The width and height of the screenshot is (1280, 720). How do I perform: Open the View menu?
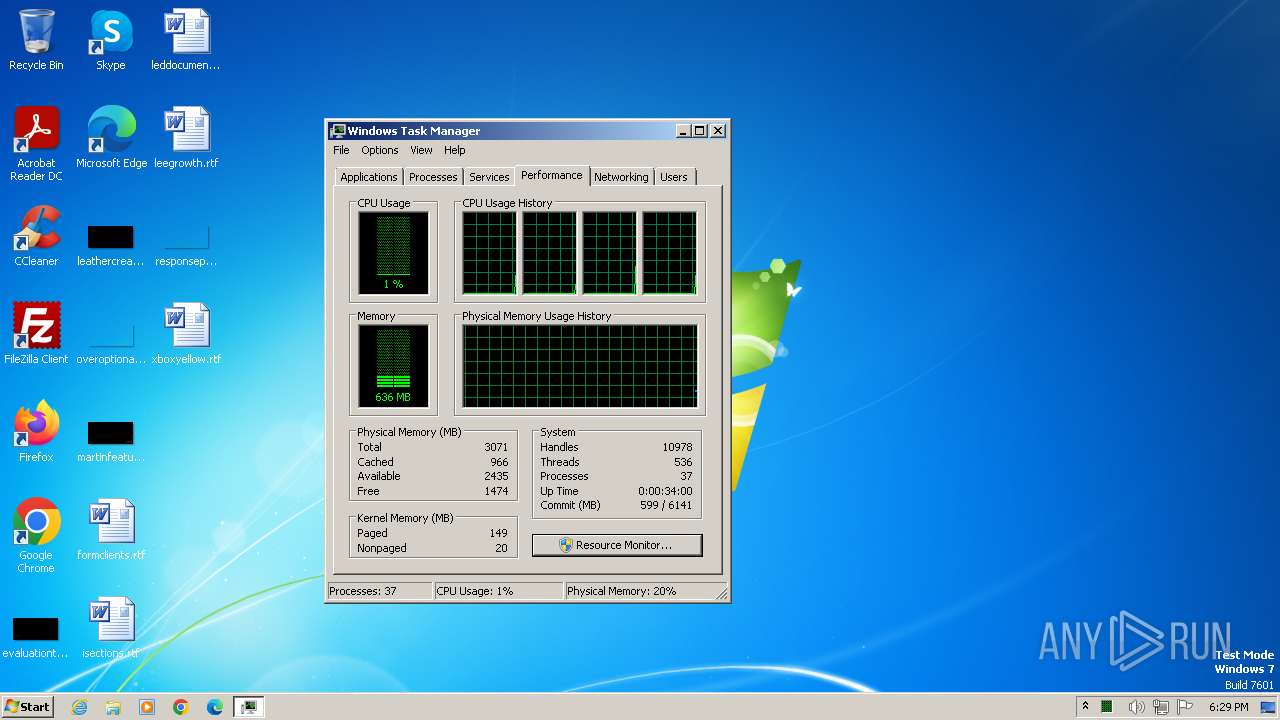point(421,150)
